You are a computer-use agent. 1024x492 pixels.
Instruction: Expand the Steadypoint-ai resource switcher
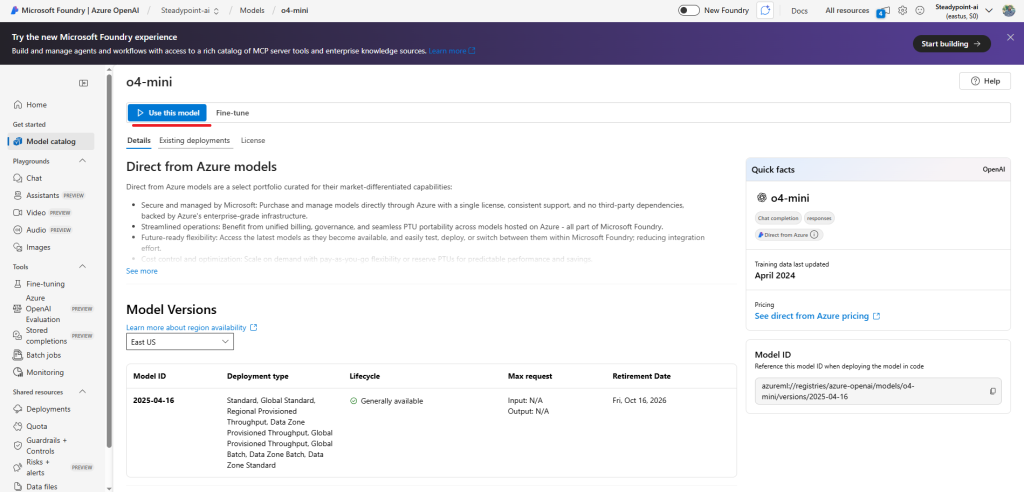[989, 10]
